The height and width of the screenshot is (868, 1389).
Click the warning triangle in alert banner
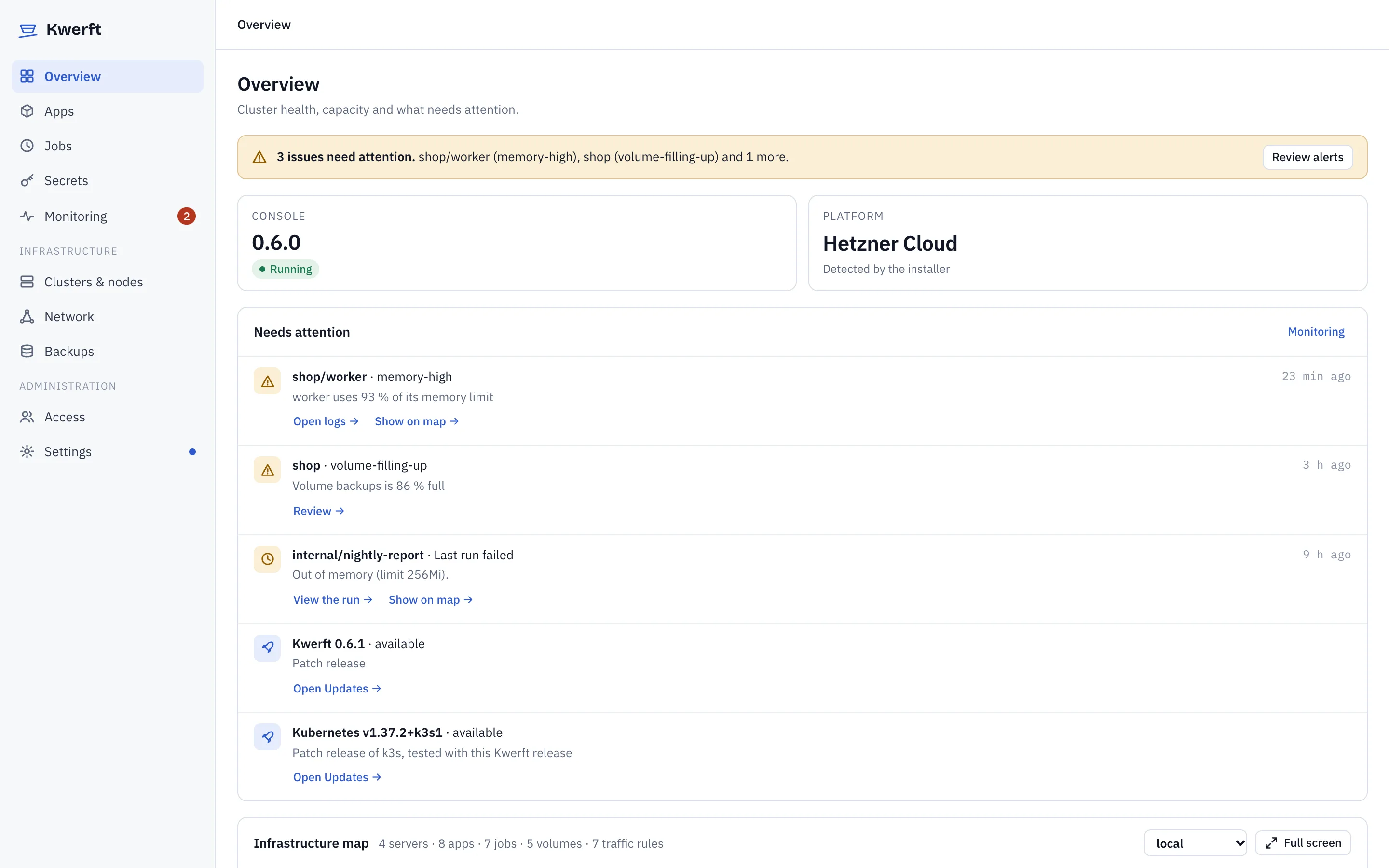pos(259,157)
